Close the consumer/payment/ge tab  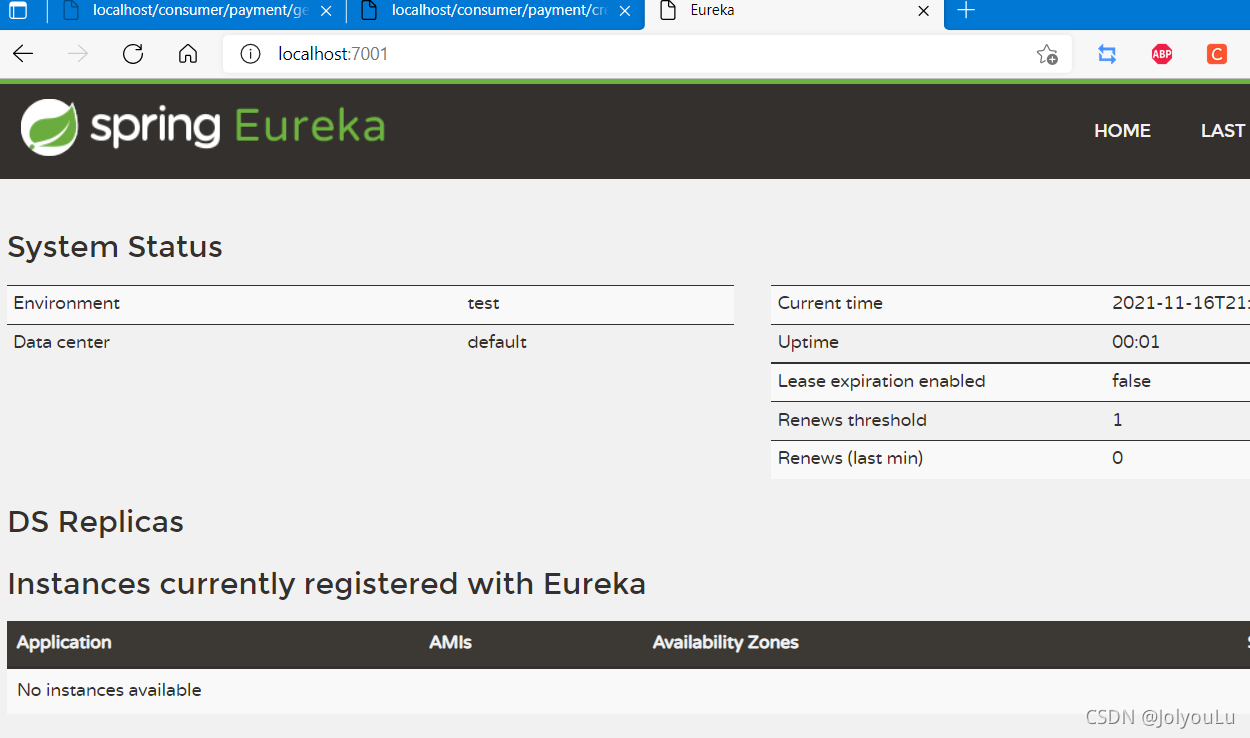[326, 12]
